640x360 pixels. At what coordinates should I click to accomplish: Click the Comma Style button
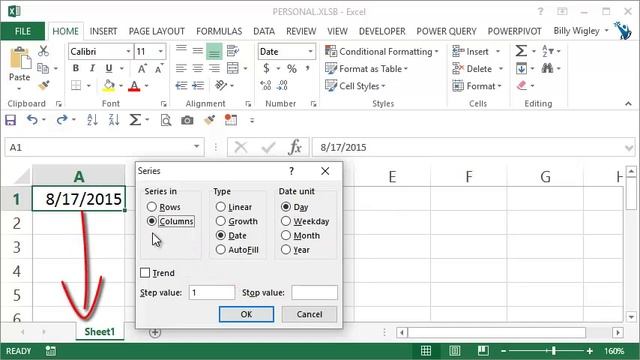[307, 68]
